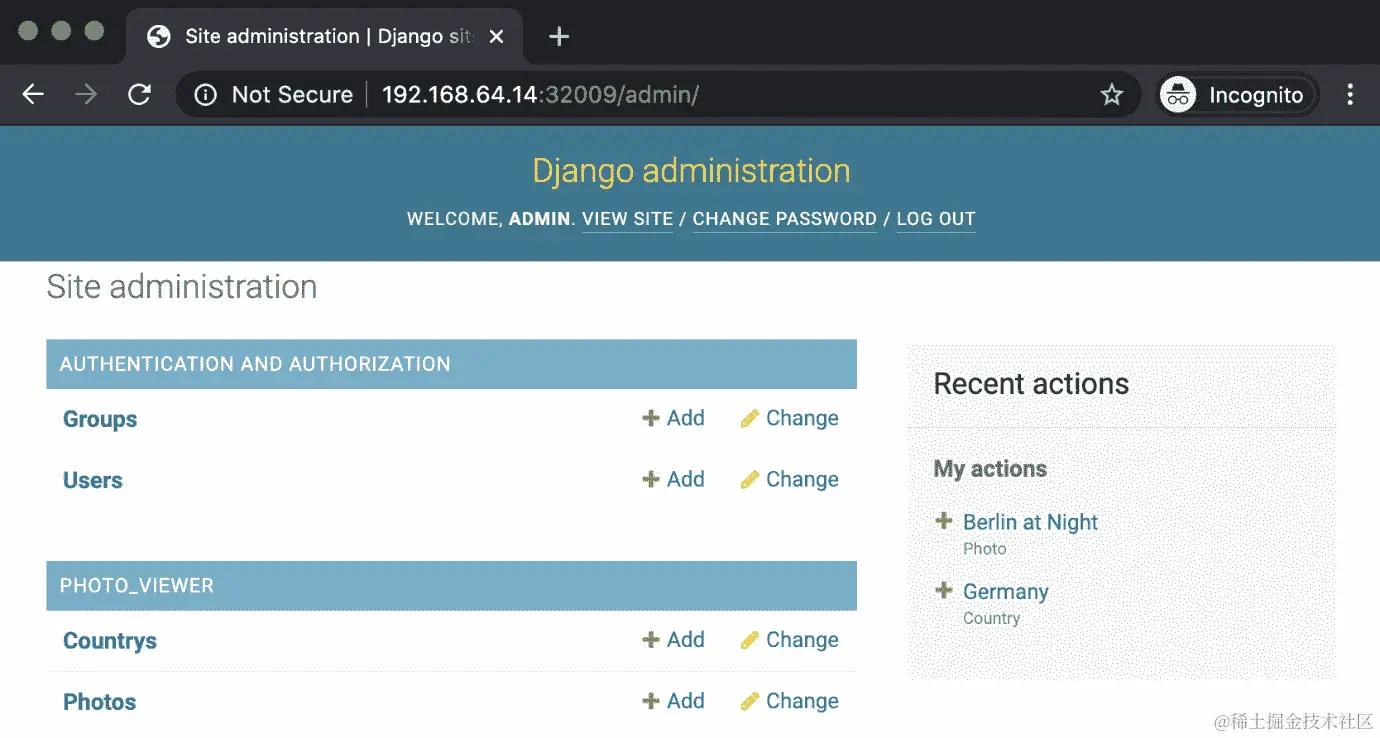This screenshot has height=738, width=1380.
Task: Open the Germany recent action
Action: (1005, 592)
